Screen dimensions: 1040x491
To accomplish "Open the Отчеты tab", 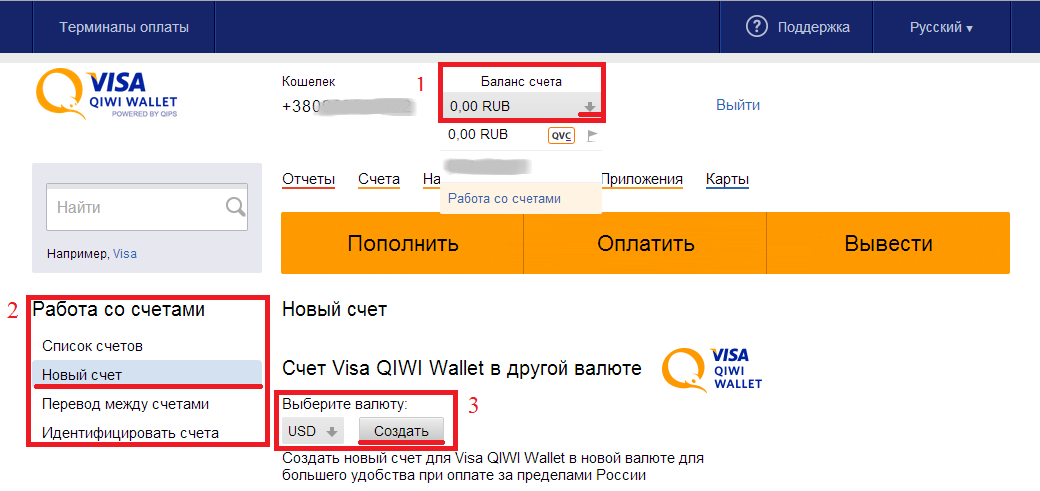I will [x=308, y=179].
